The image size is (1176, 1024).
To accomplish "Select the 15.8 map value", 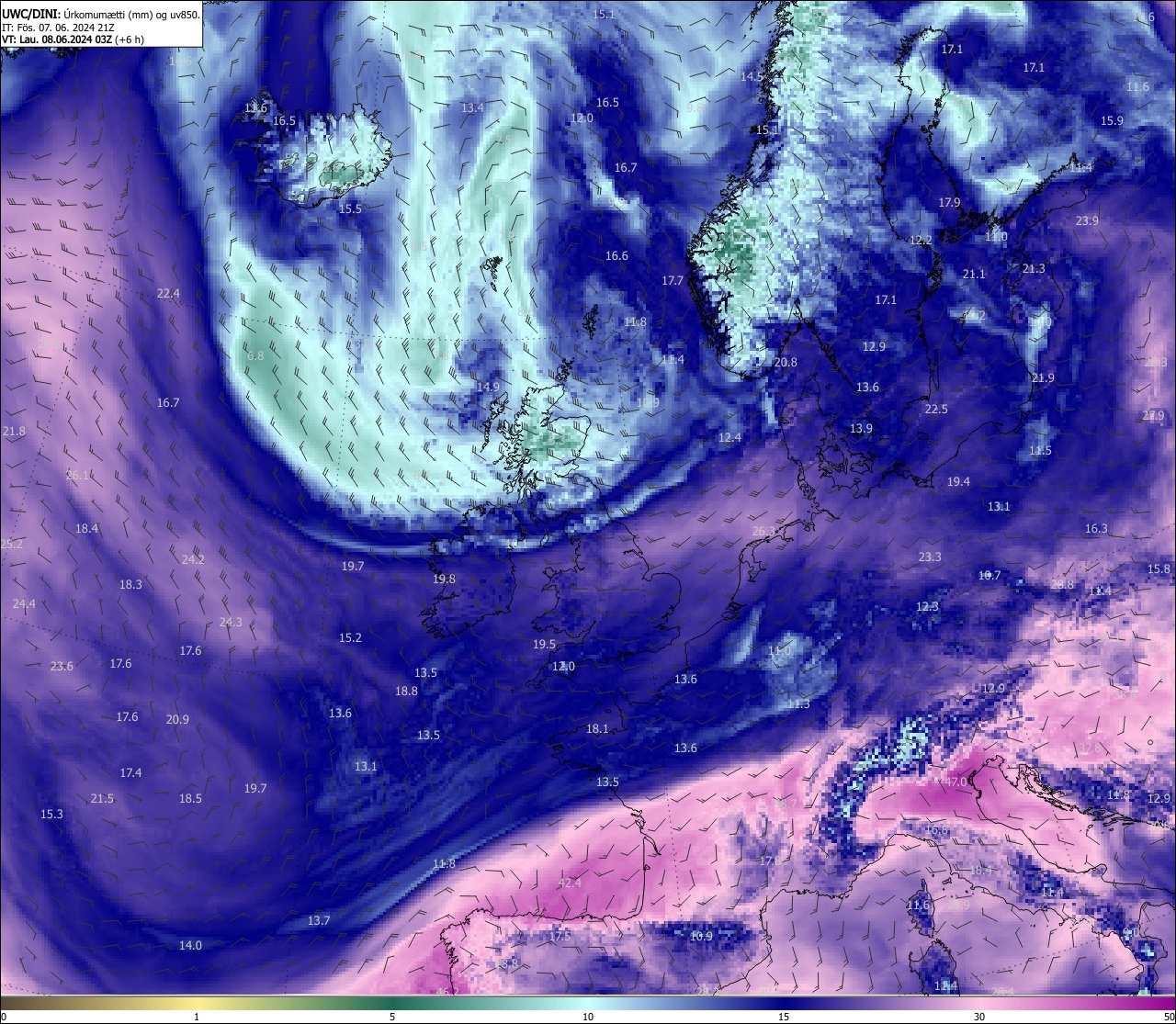I will click(1159, 569).
